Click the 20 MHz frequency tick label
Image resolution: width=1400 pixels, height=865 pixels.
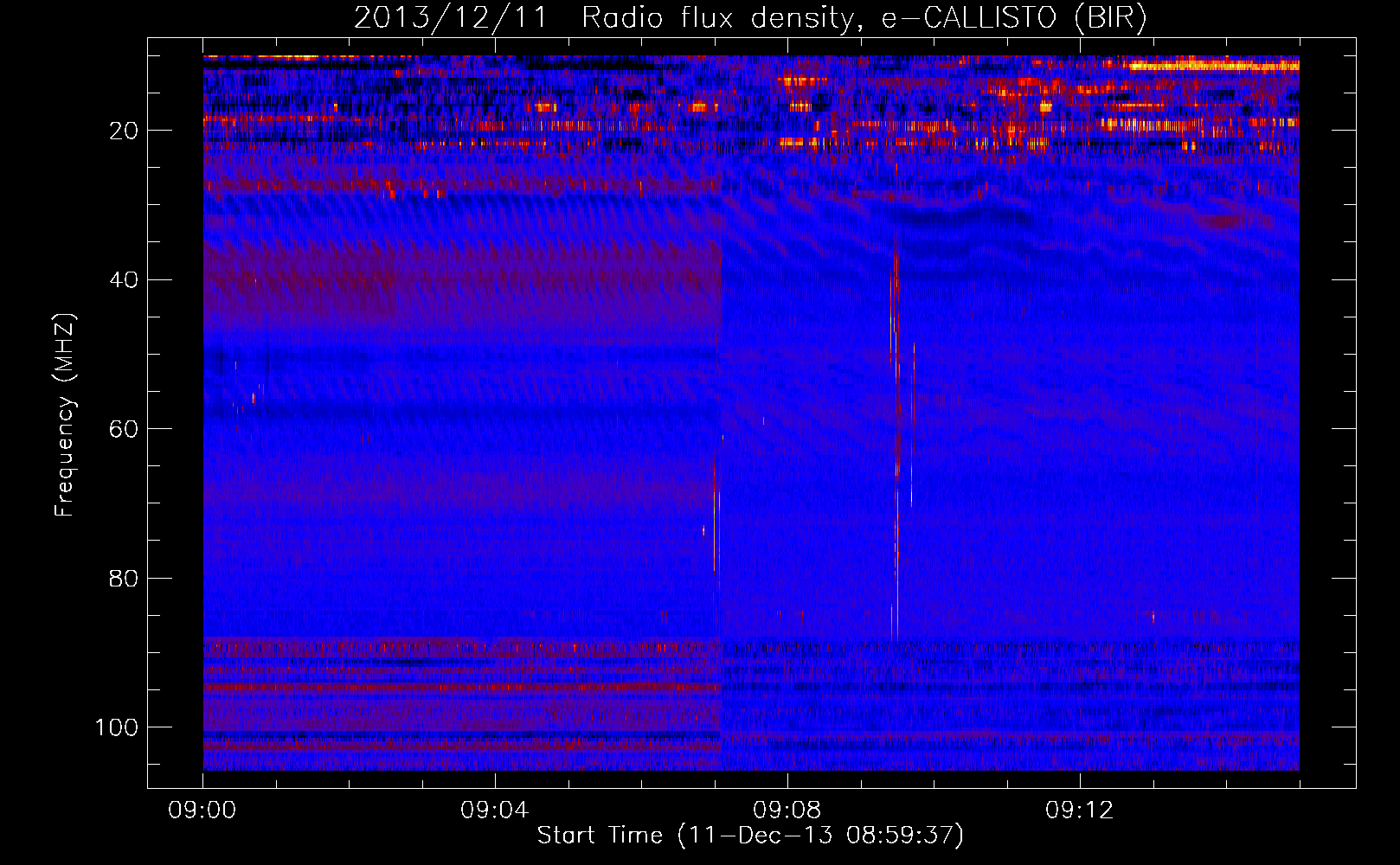click(x=125, y=131)
